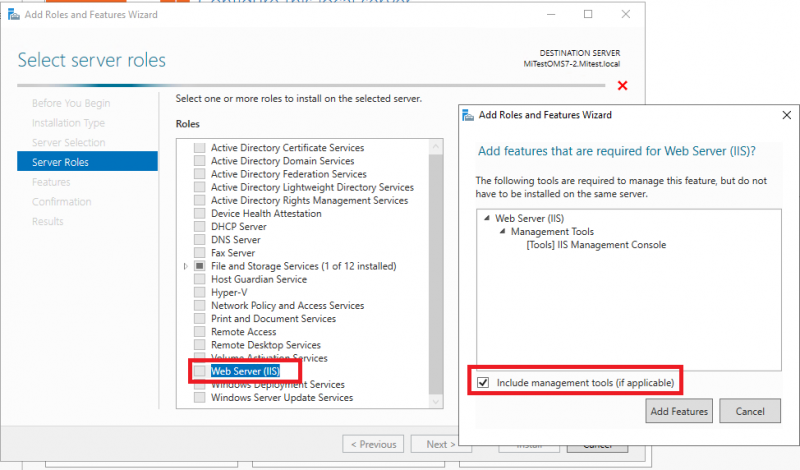The width and height of the screenshot is (800, 470).
Task: Collapse Management Tools tree node
Action: (x=503, y=231)
